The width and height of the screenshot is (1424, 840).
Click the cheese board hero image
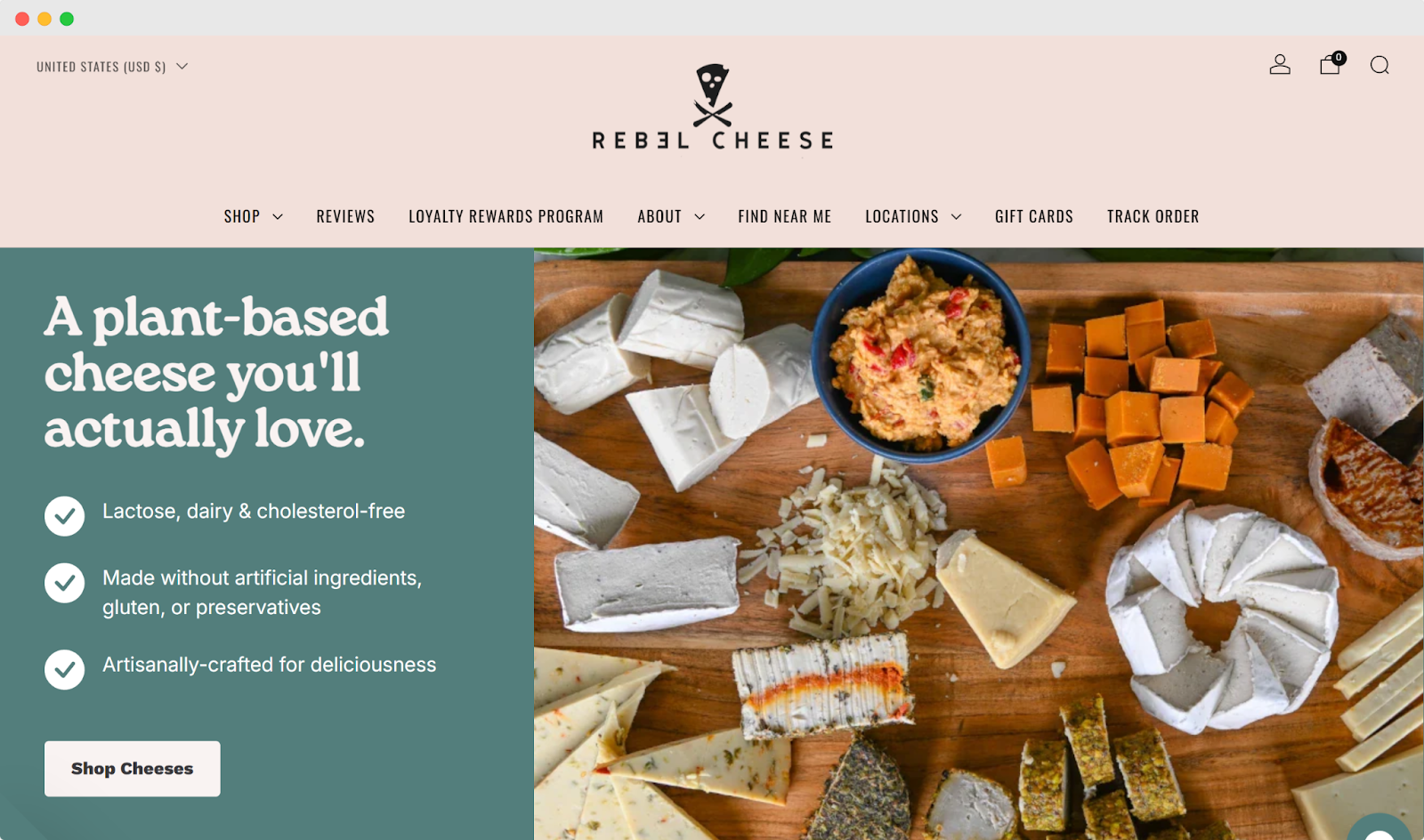(x=979, y=544)
